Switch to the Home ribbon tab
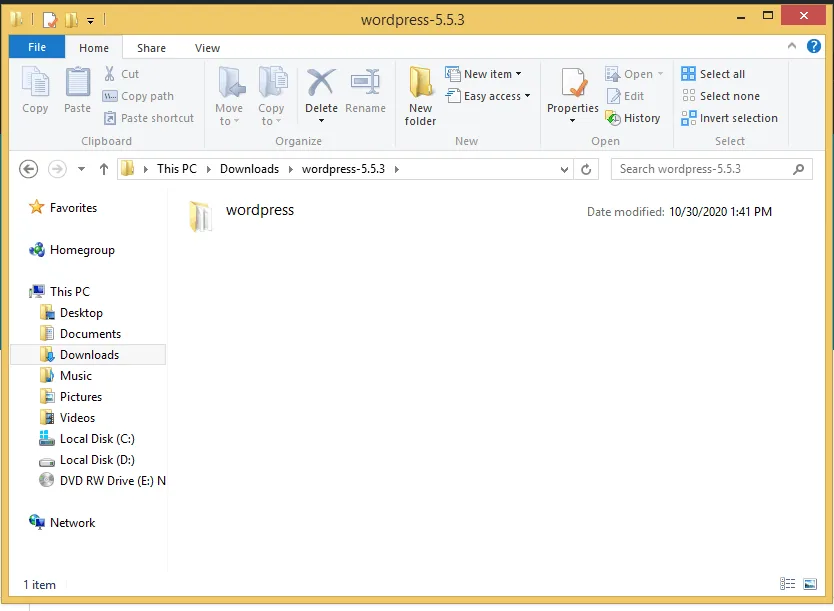 pos(94,48)
